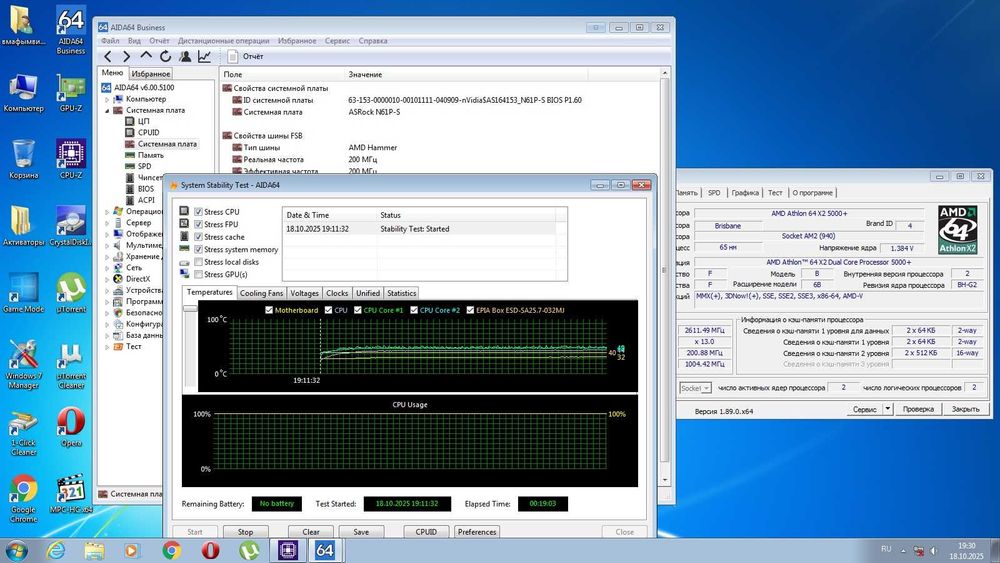Open the Opera desktop shortcut
This screenshot has height=563, width=1000.
(x=71, y=427)
